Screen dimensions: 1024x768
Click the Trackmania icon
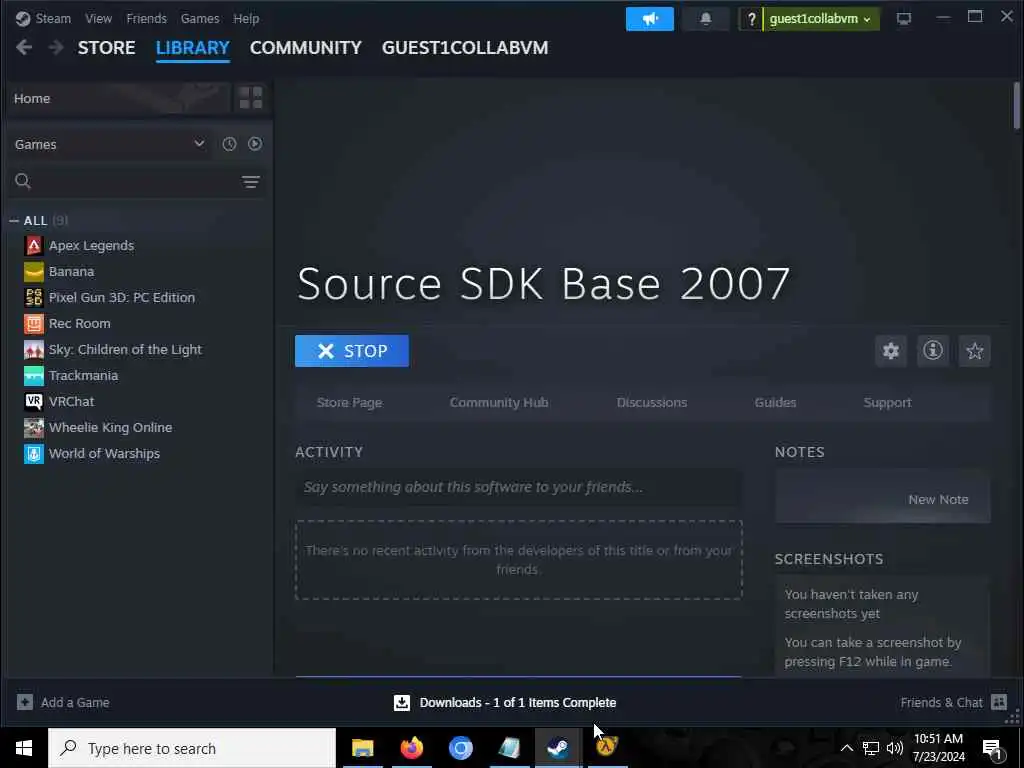pyautogui.click(x=34, y=376)
